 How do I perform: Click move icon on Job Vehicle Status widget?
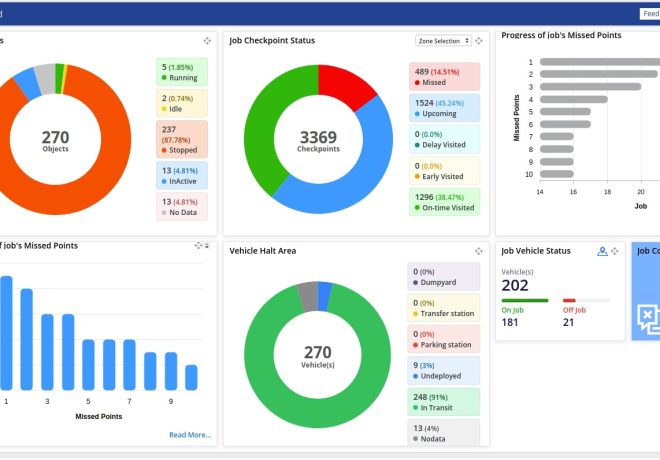(615, 251)
